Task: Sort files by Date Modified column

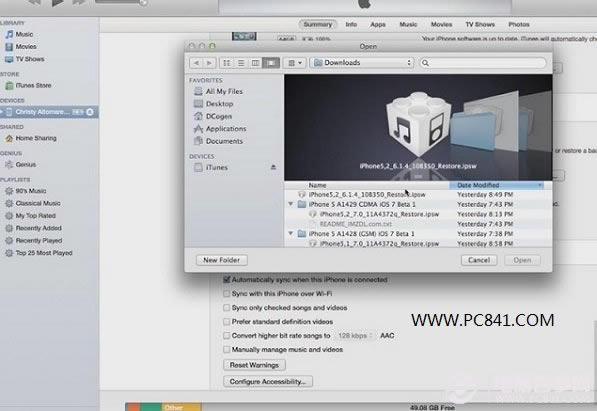Action: click(496, 185)
